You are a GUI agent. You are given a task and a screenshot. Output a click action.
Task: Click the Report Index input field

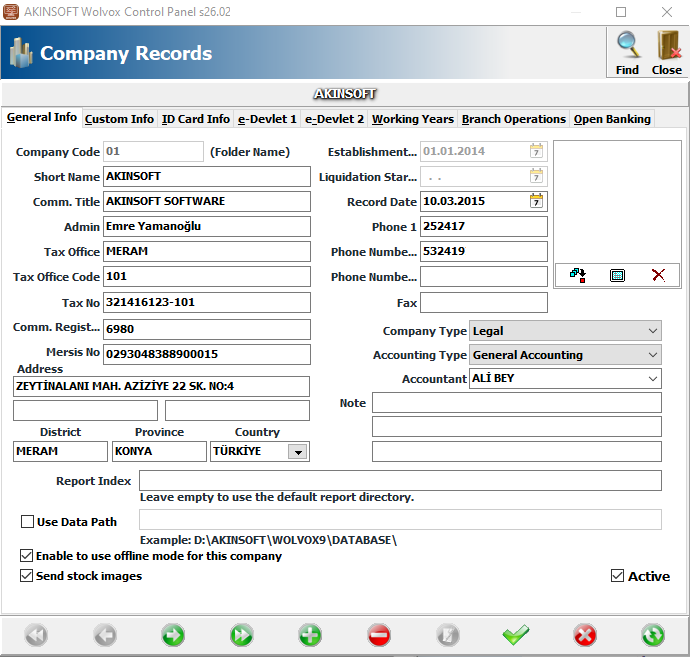pyautogui.click(x=399, y=481)
